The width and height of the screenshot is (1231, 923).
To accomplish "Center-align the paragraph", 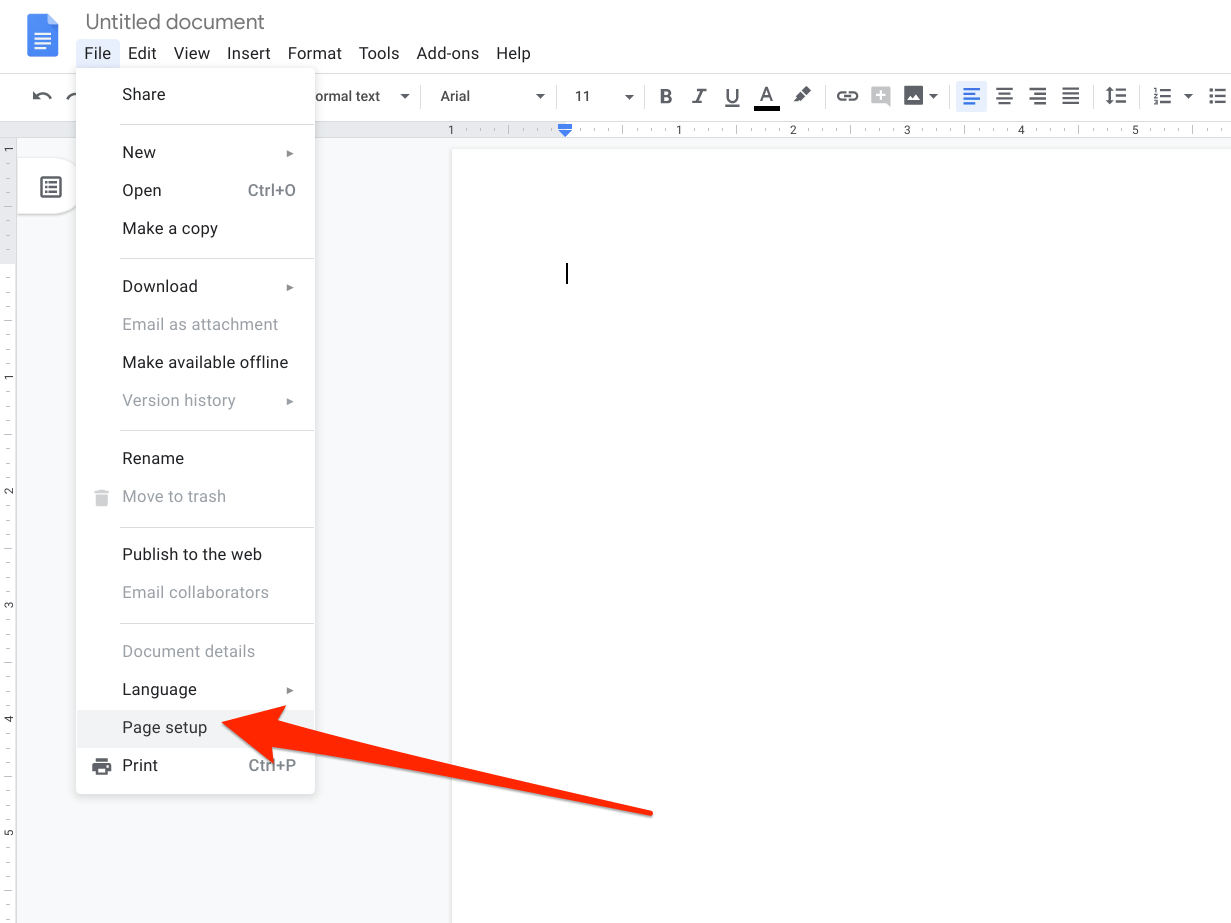I will (1004, 96).
